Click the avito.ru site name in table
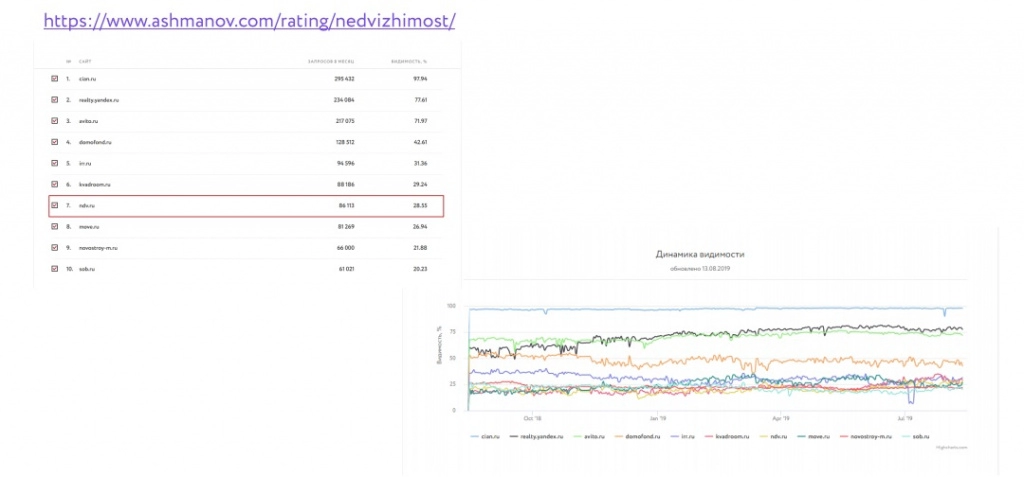The image size is (1024, 477). [x=88, y=121]
